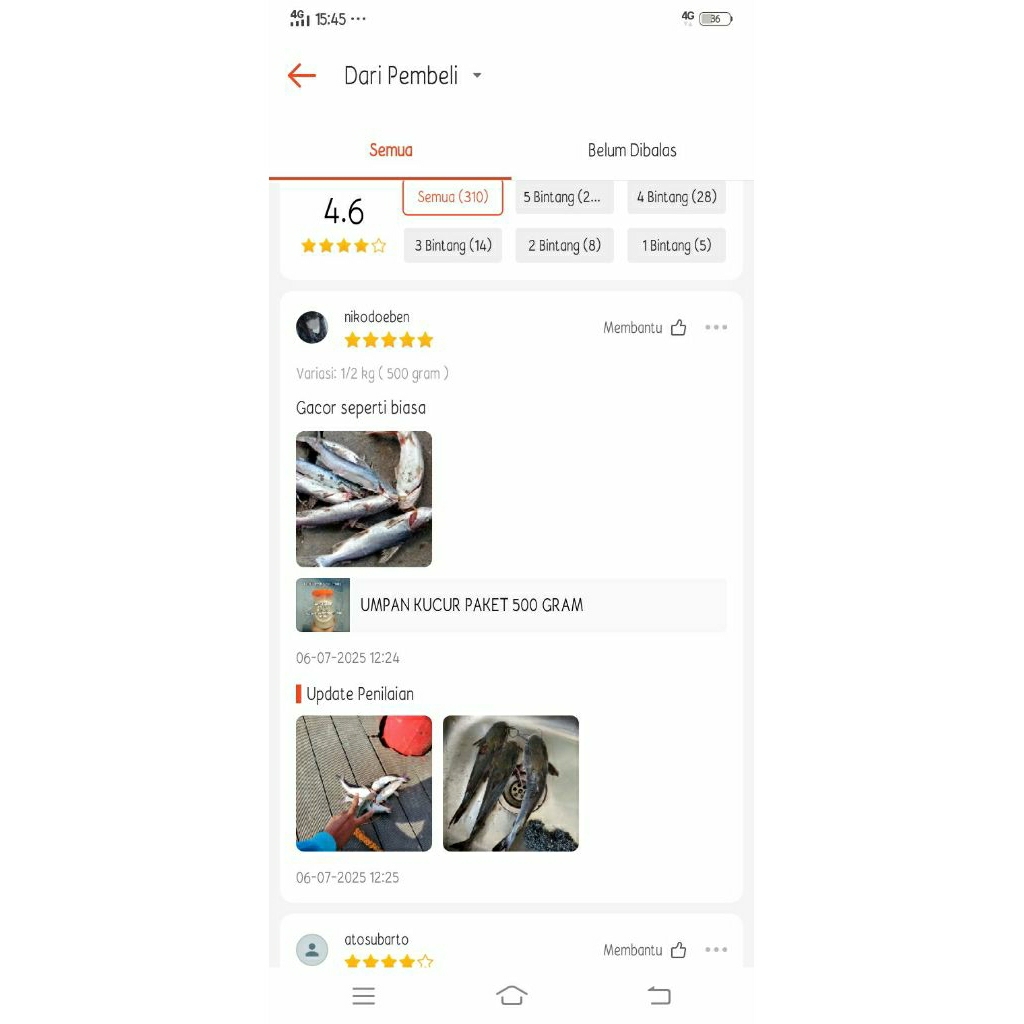Image resolution: width=1024 pixels, height=1024 pixels.
Task: Show only 3 Bintang (14) reviews
Action: [453, 246]
